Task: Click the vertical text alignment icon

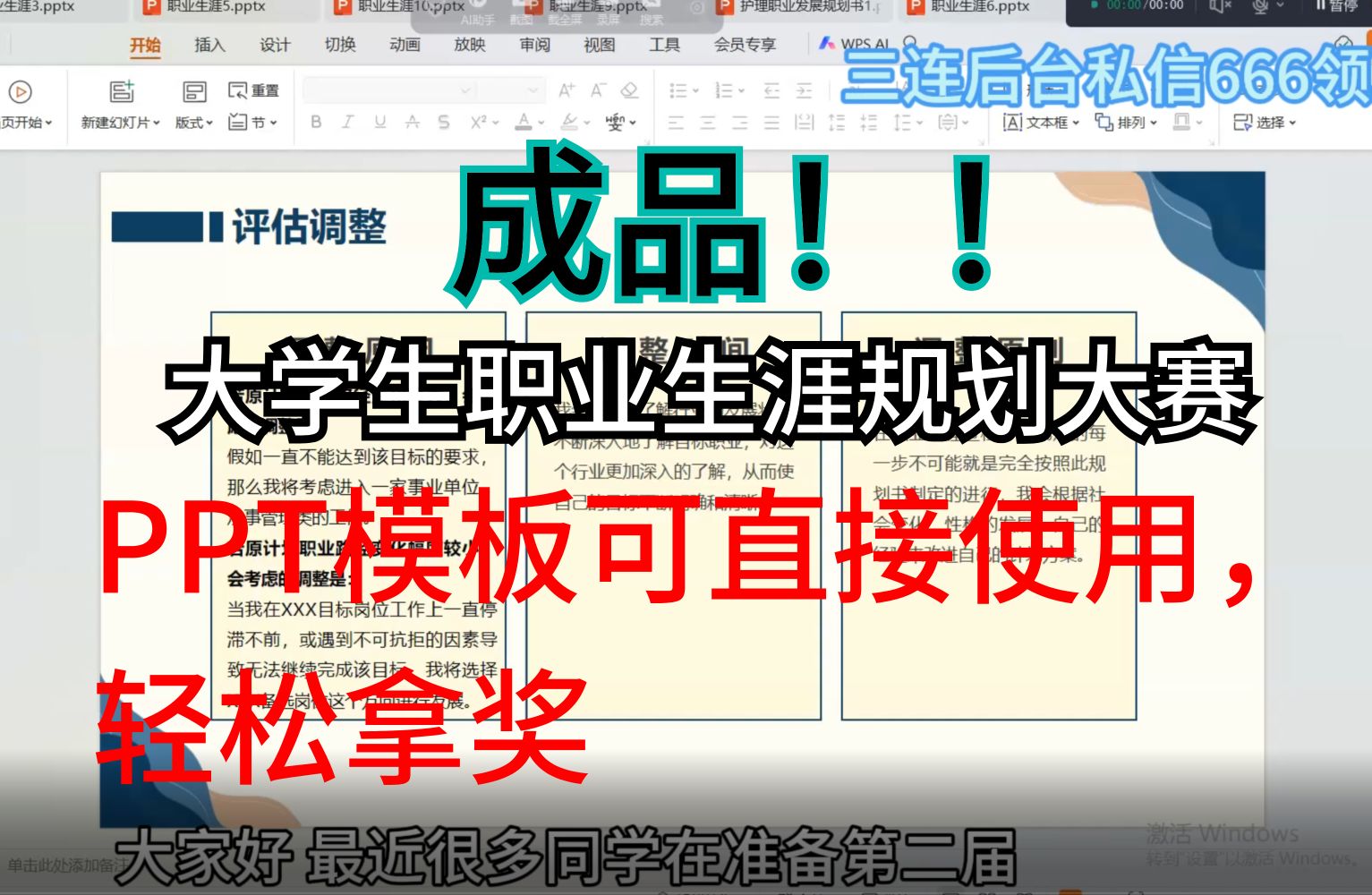Action: 947,122
